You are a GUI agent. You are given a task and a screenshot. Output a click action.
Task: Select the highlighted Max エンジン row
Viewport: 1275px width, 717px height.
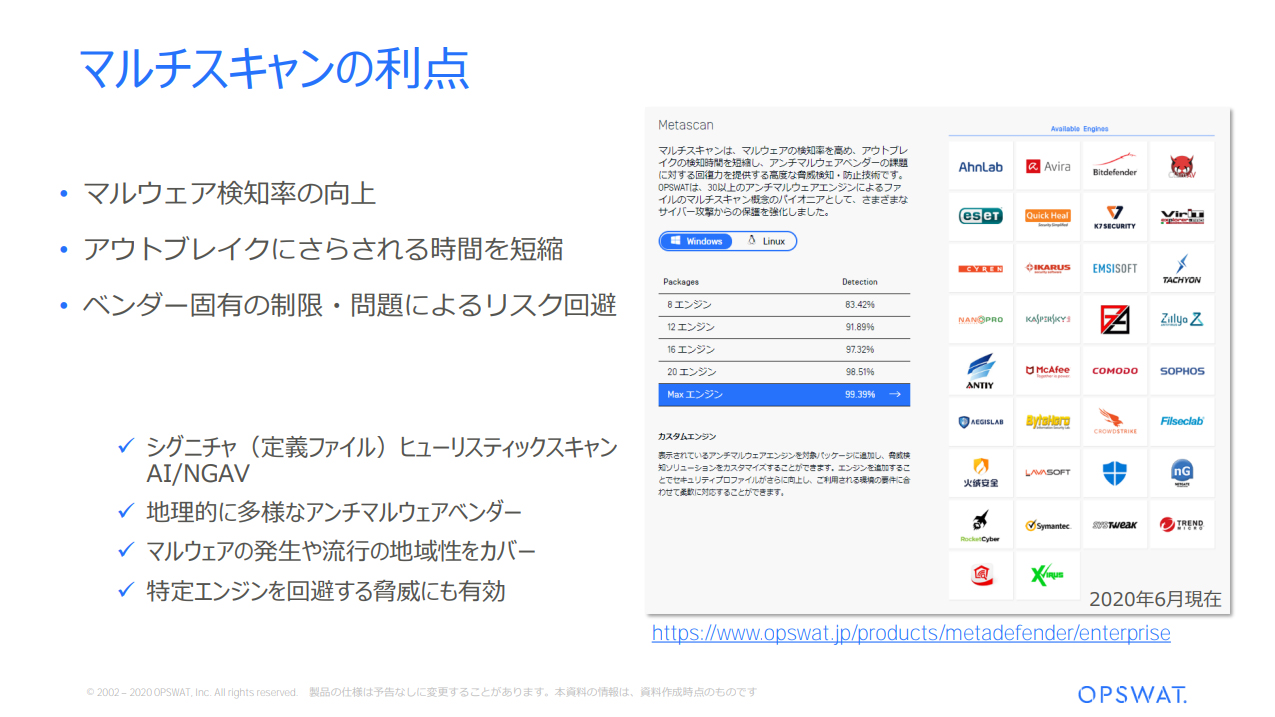coord(784,394)
